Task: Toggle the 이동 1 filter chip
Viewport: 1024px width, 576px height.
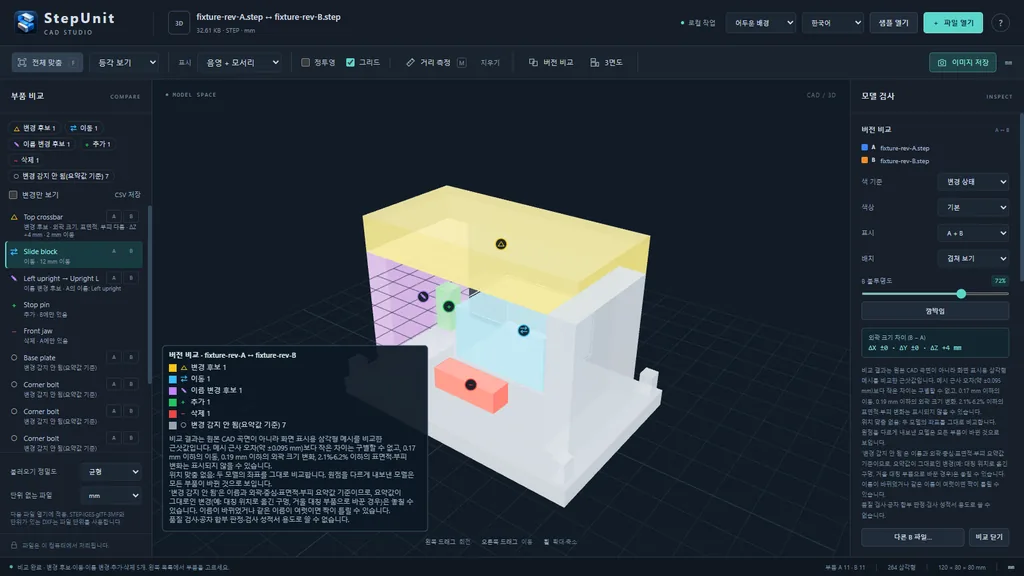Action: click(x=84, y=128)
